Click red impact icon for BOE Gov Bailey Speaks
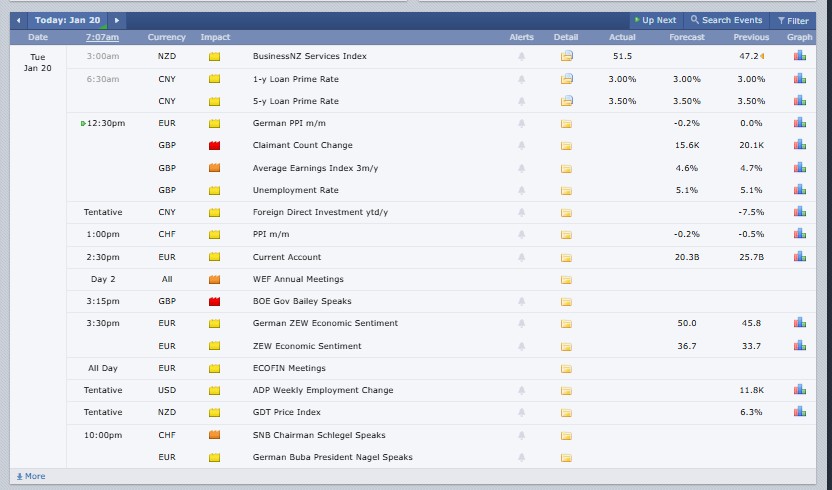Viewport: 832px width, 490px height. pos(214,301)
